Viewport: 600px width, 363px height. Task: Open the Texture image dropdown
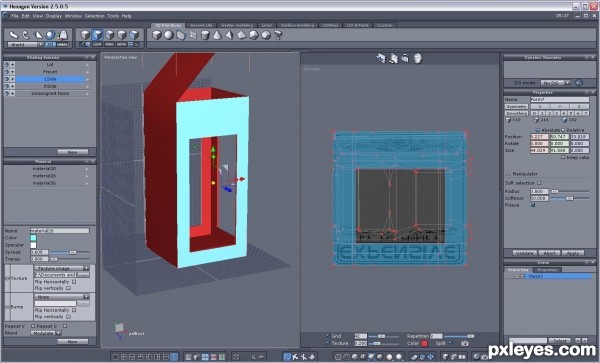[62, 268]
